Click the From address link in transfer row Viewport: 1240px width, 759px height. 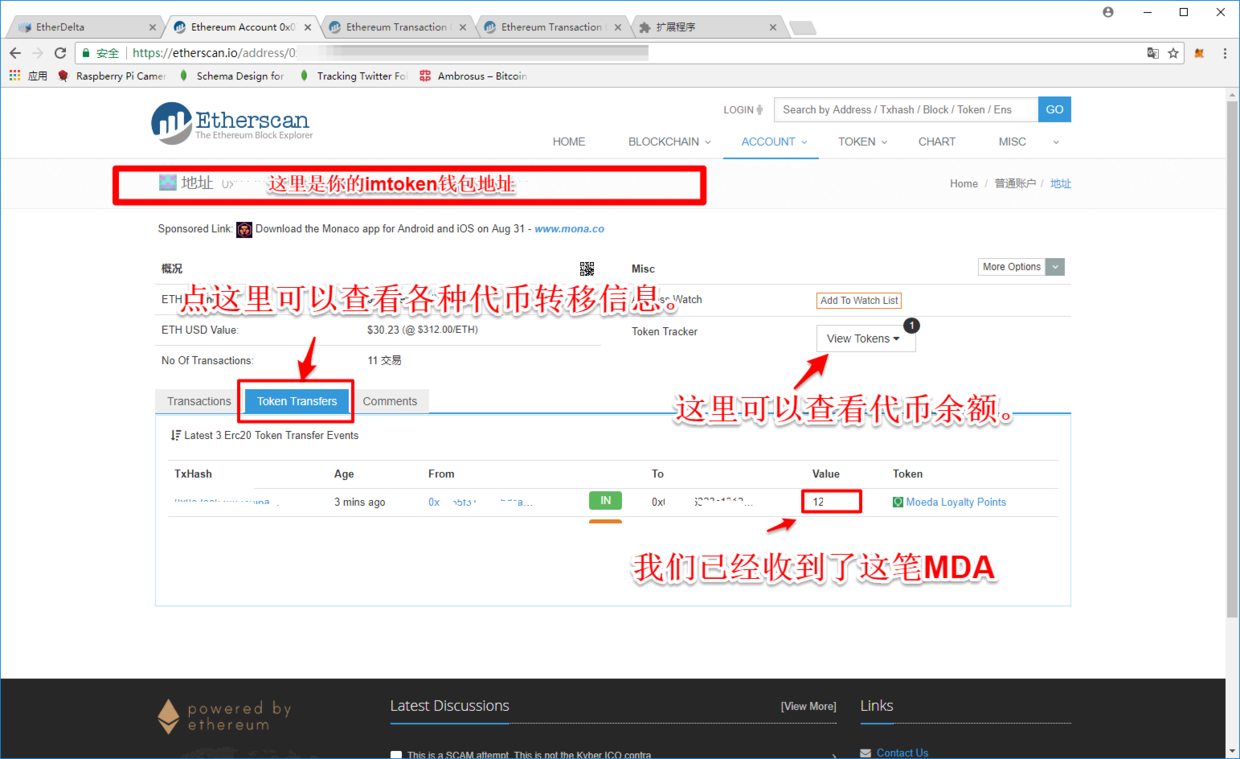click(x=480, y=502)
